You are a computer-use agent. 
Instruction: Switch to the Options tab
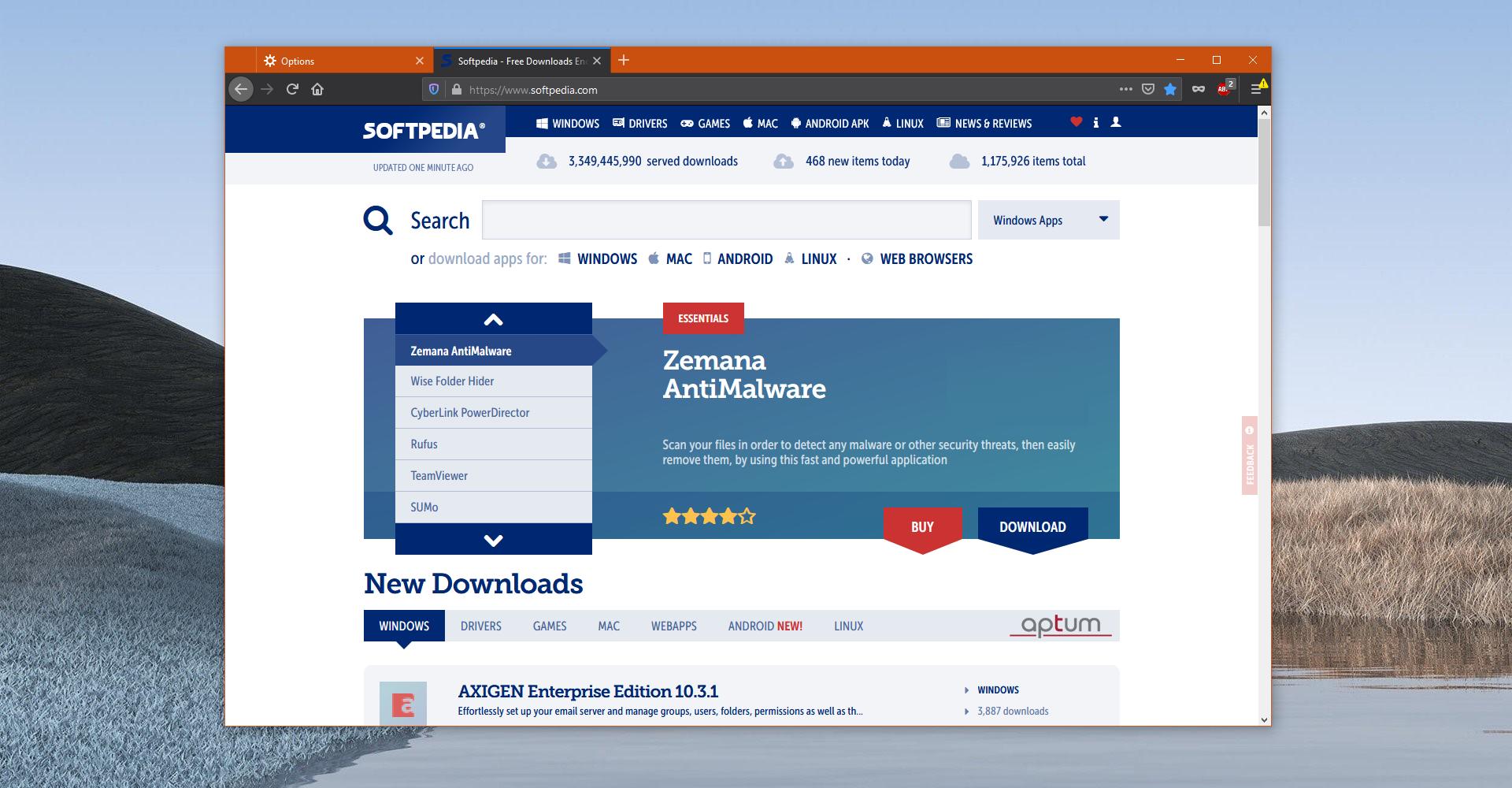tap(344, 61)
